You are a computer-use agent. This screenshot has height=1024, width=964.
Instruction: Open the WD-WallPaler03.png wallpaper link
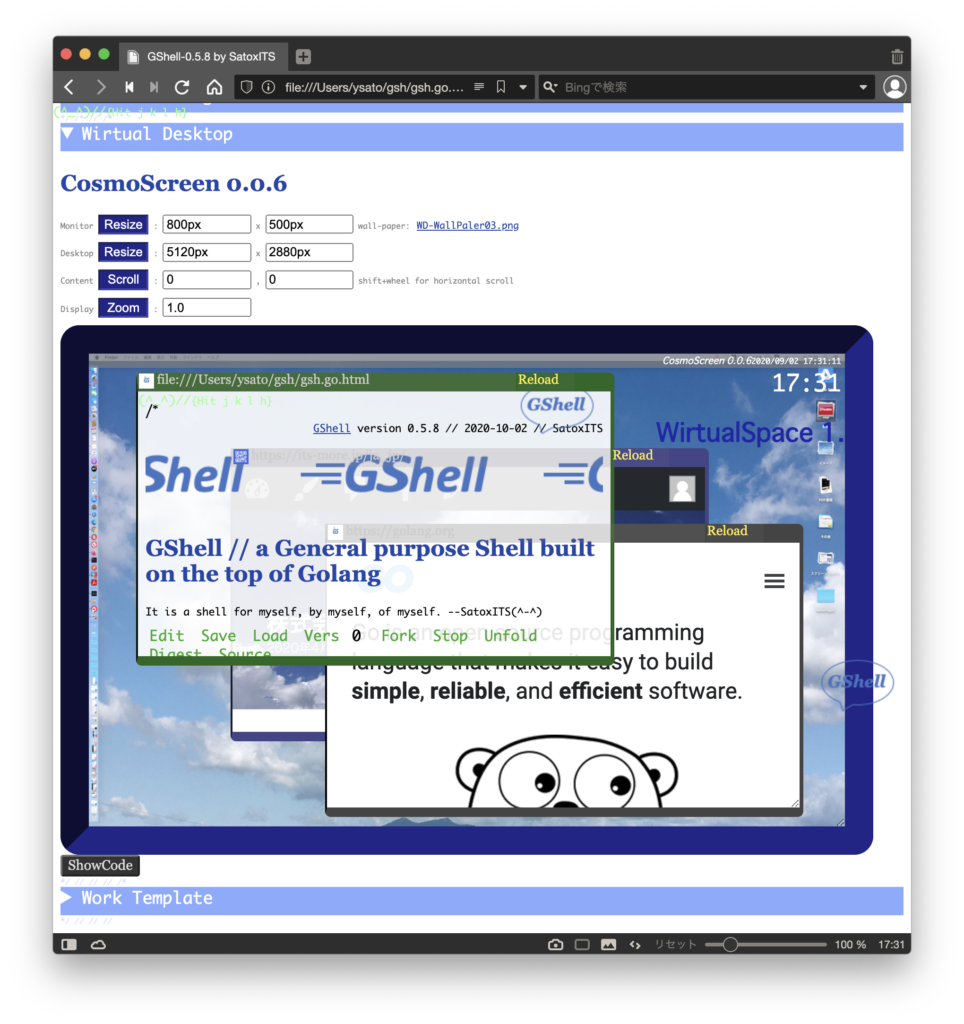(467, 226)
